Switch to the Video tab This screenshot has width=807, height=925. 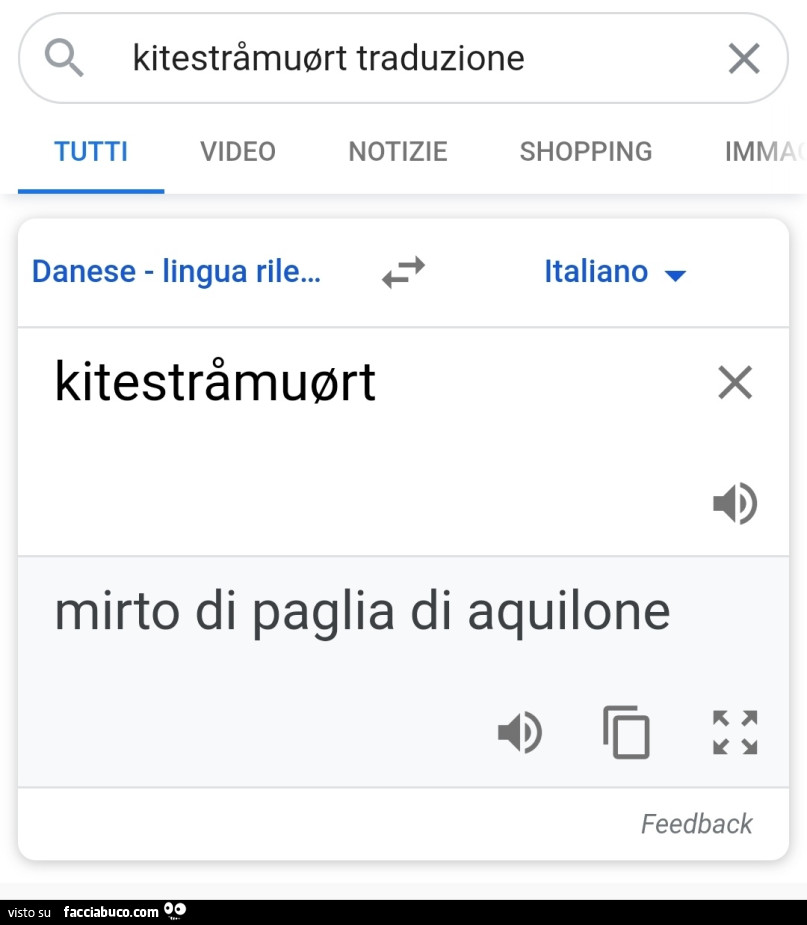238,152
